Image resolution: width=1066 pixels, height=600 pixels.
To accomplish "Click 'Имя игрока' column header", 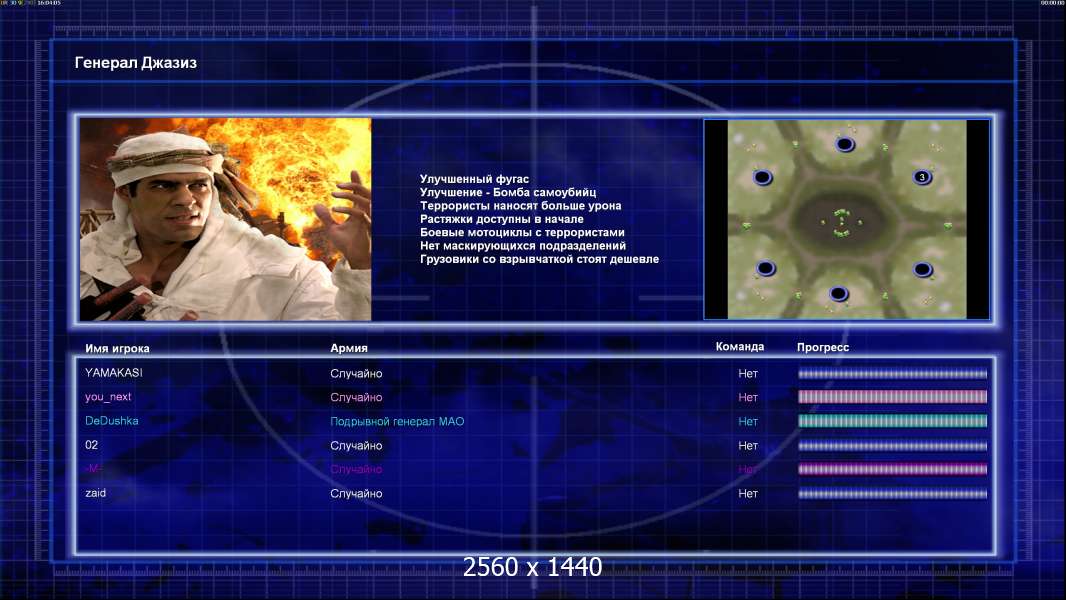I will click(x=117, y=349).
